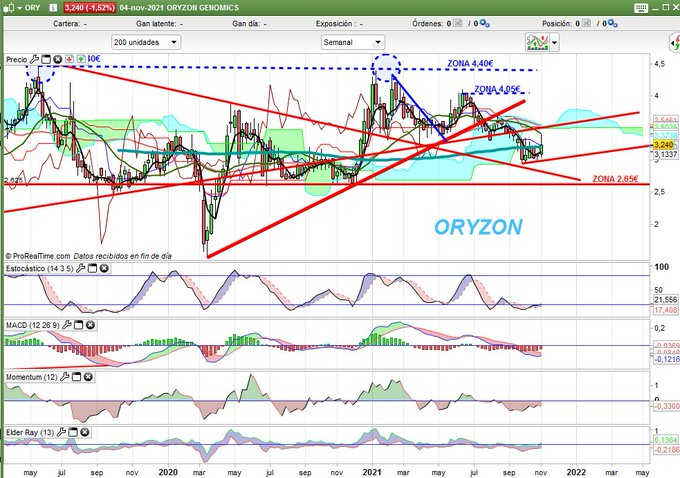
Task: Click the ZONA 2,65€ annotation text
Action: click(615, 179)
